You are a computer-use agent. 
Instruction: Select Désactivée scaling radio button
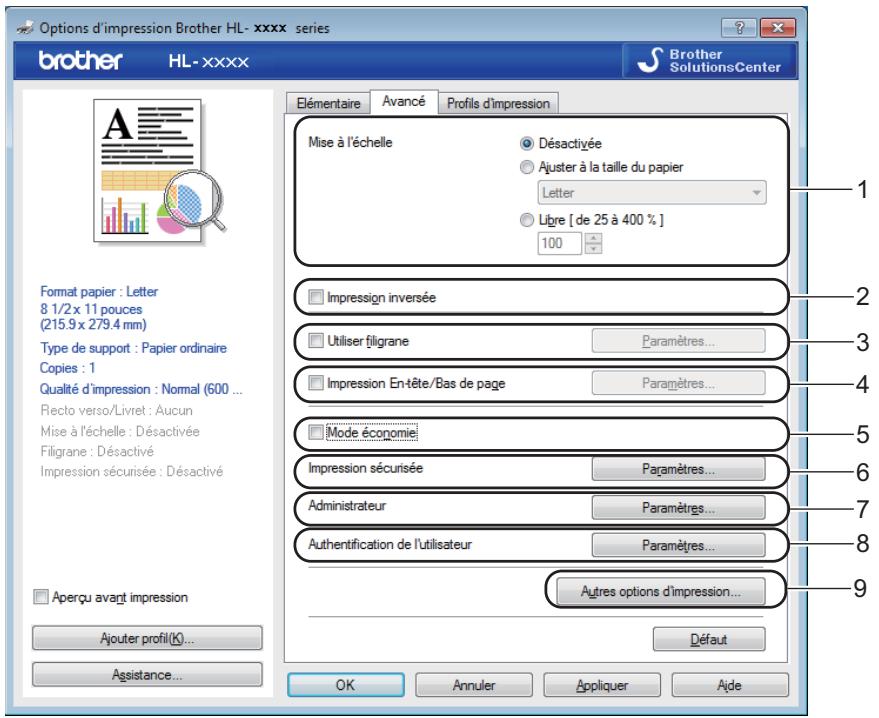coord(526,143)
